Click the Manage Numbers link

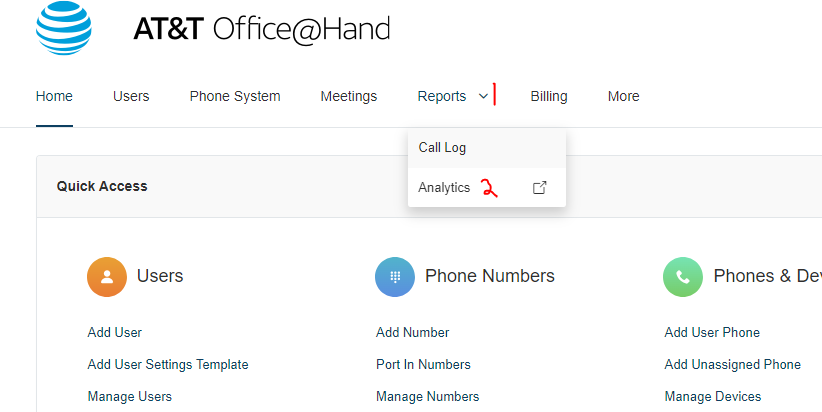(427, 396)
